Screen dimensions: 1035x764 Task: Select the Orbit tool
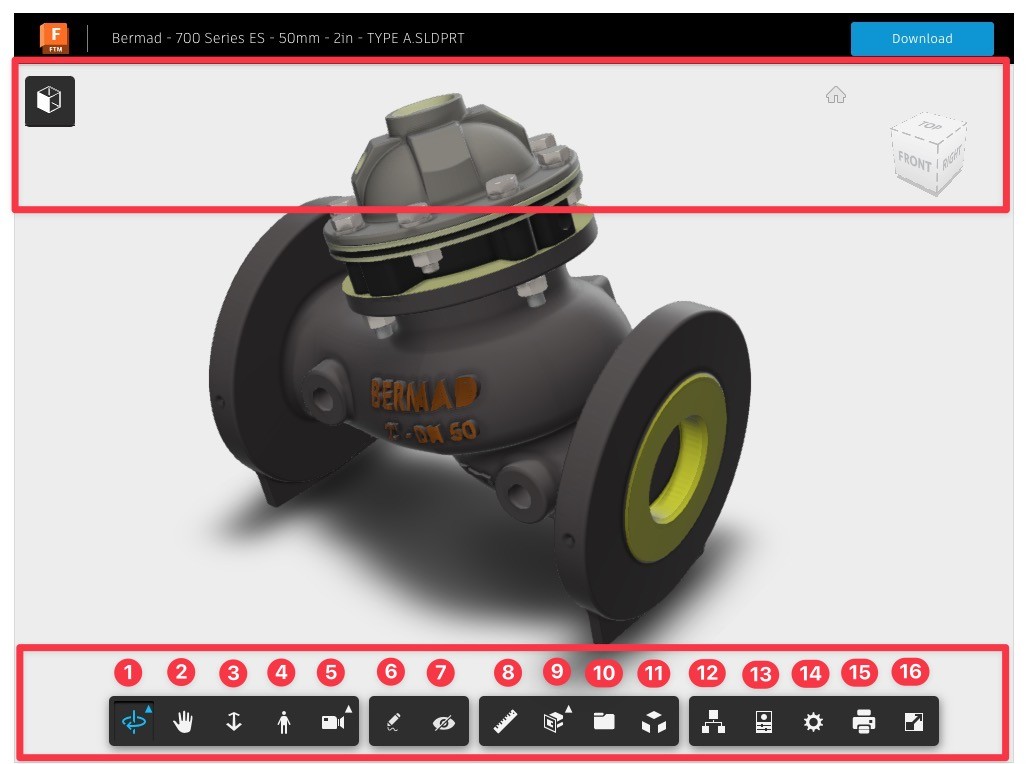[x=134, y=721]
